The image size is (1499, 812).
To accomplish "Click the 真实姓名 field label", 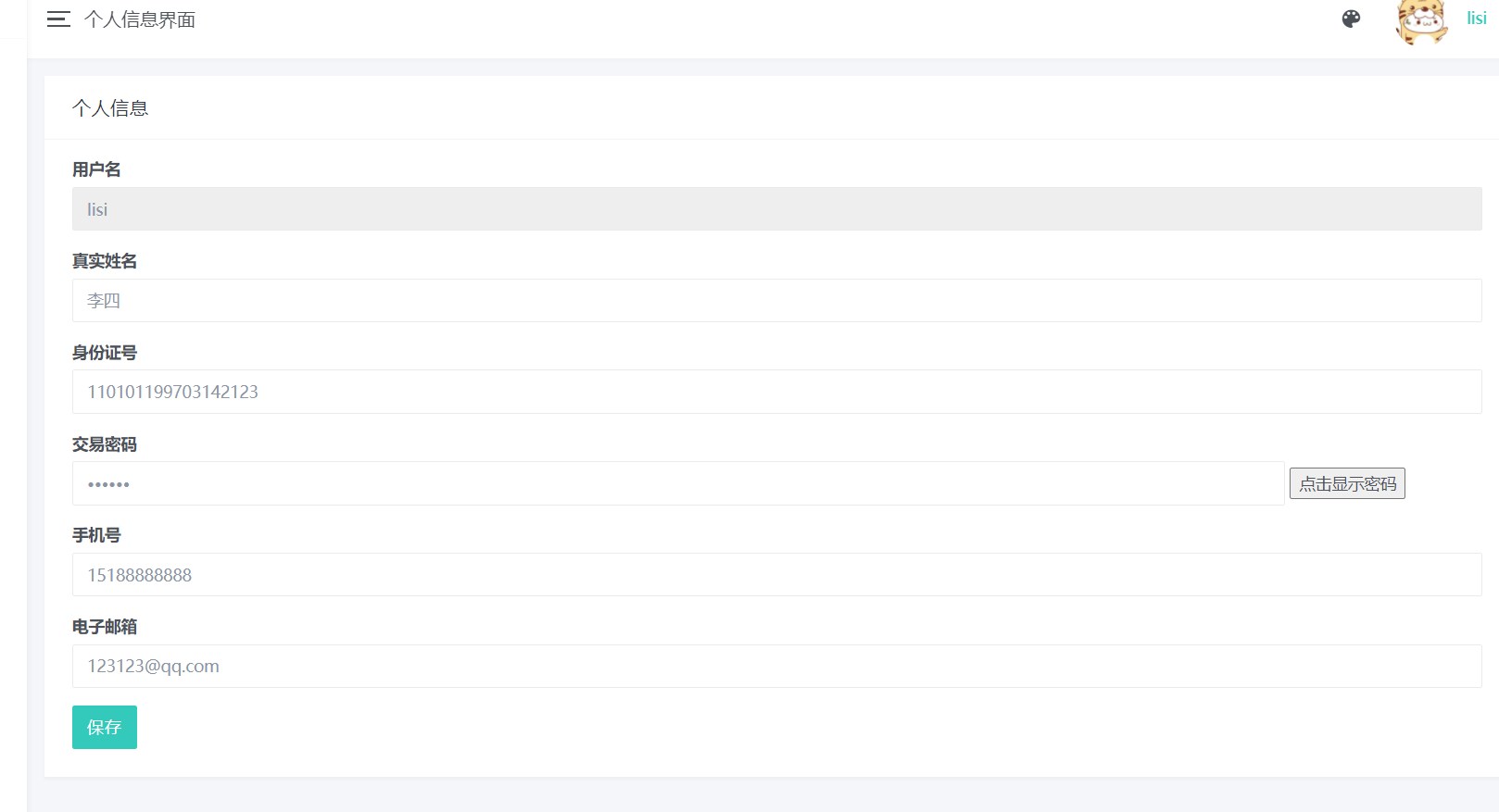I will (x=105, y=261).
